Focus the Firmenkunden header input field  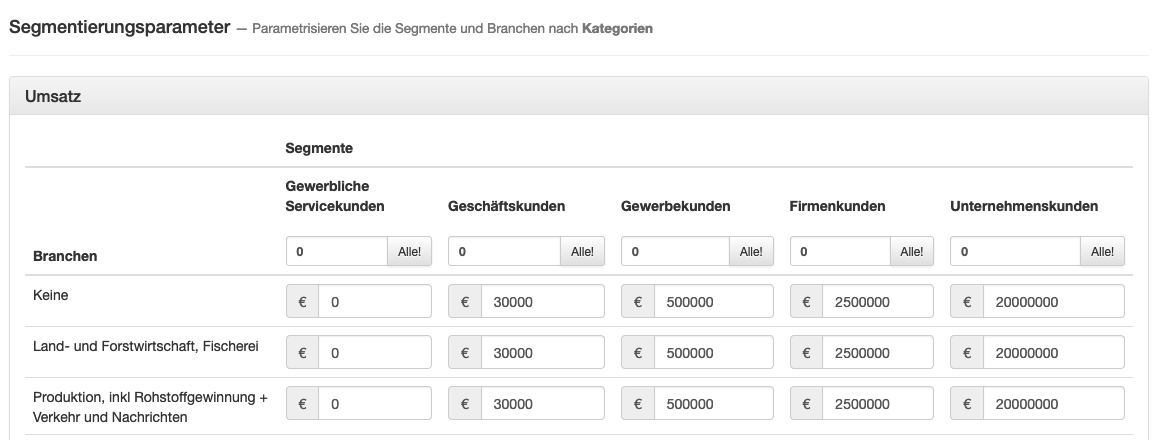coord(840,251)
